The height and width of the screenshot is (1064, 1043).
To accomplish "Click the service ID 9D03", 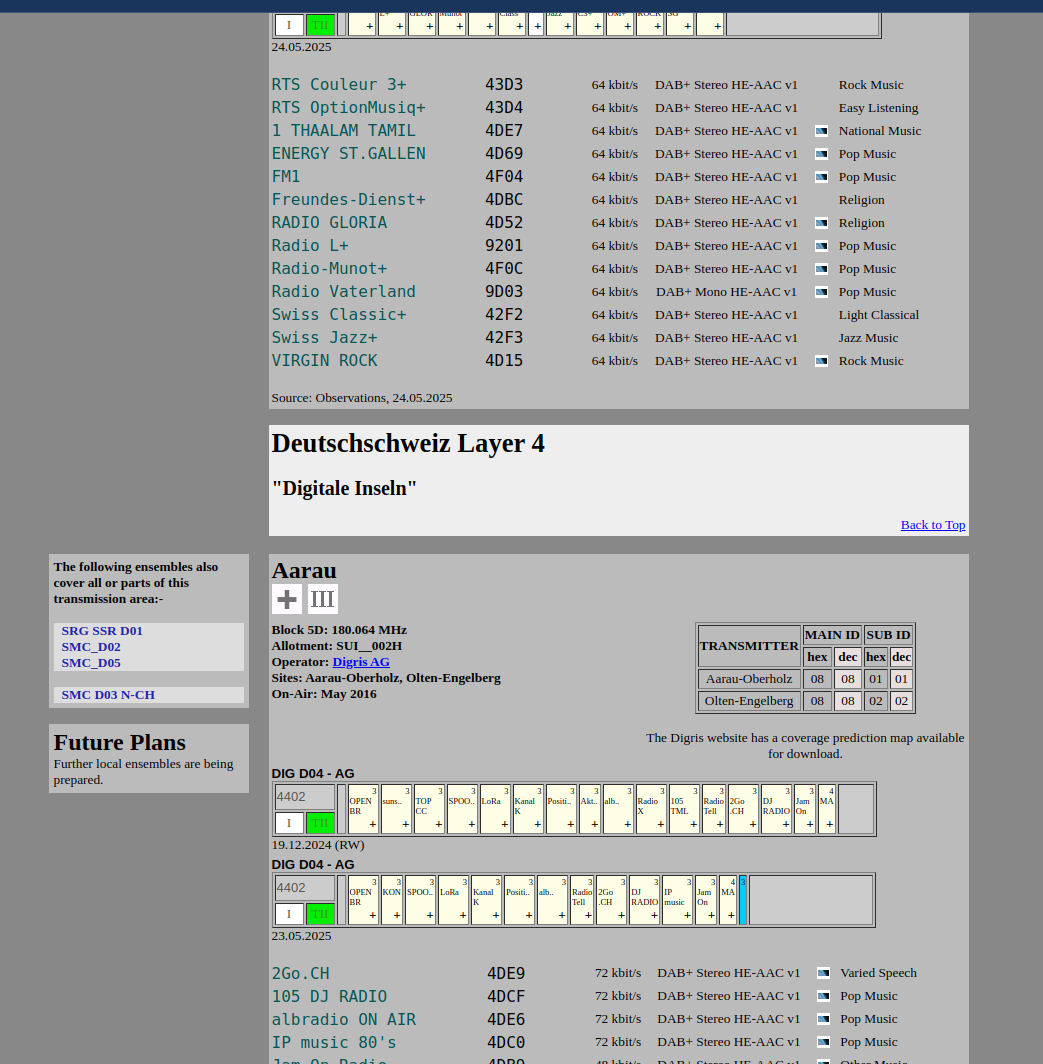I will point(504,292).
